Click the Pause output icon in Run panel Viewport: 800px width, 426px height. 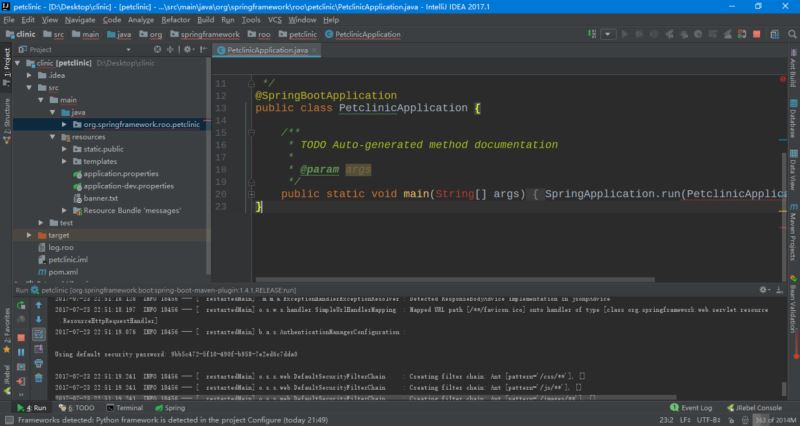coord(21,352)
